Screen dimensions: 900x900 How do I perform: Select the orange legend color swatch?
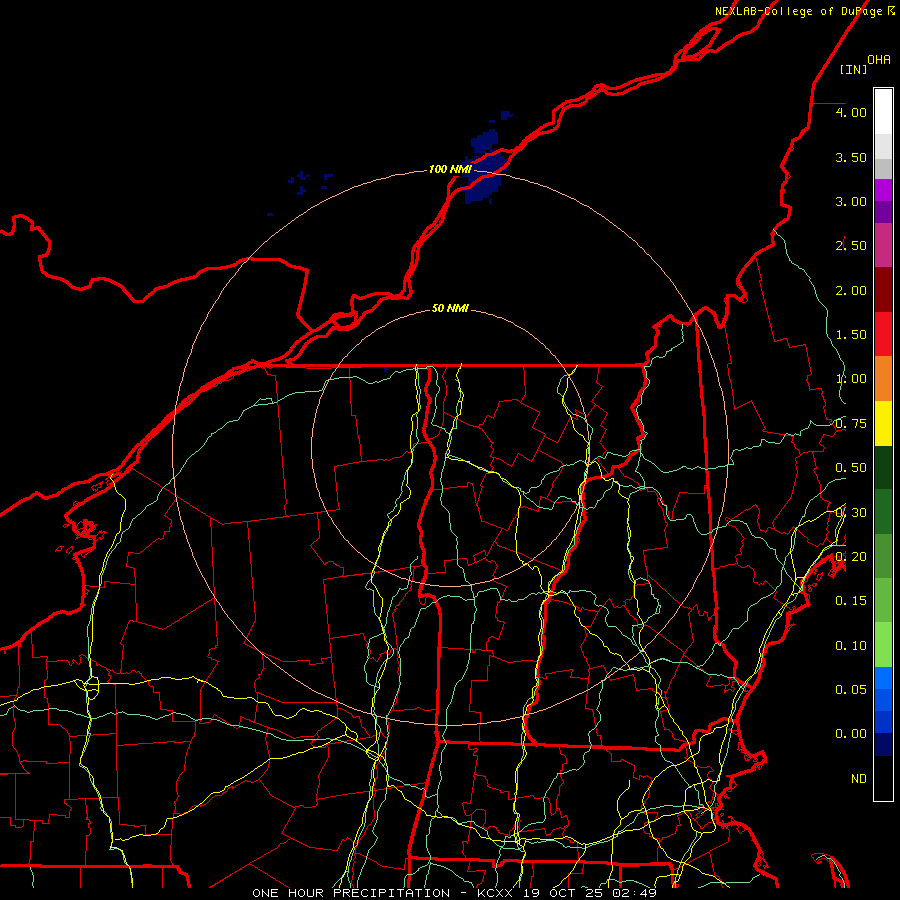[x=883, y=379]
